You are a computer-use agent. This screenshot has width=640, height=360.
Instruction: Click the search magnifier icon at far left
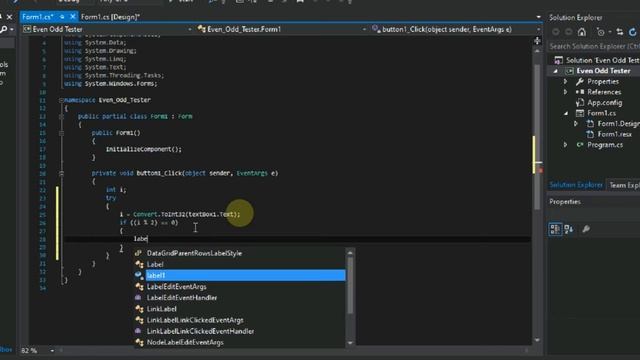point(3,29)
